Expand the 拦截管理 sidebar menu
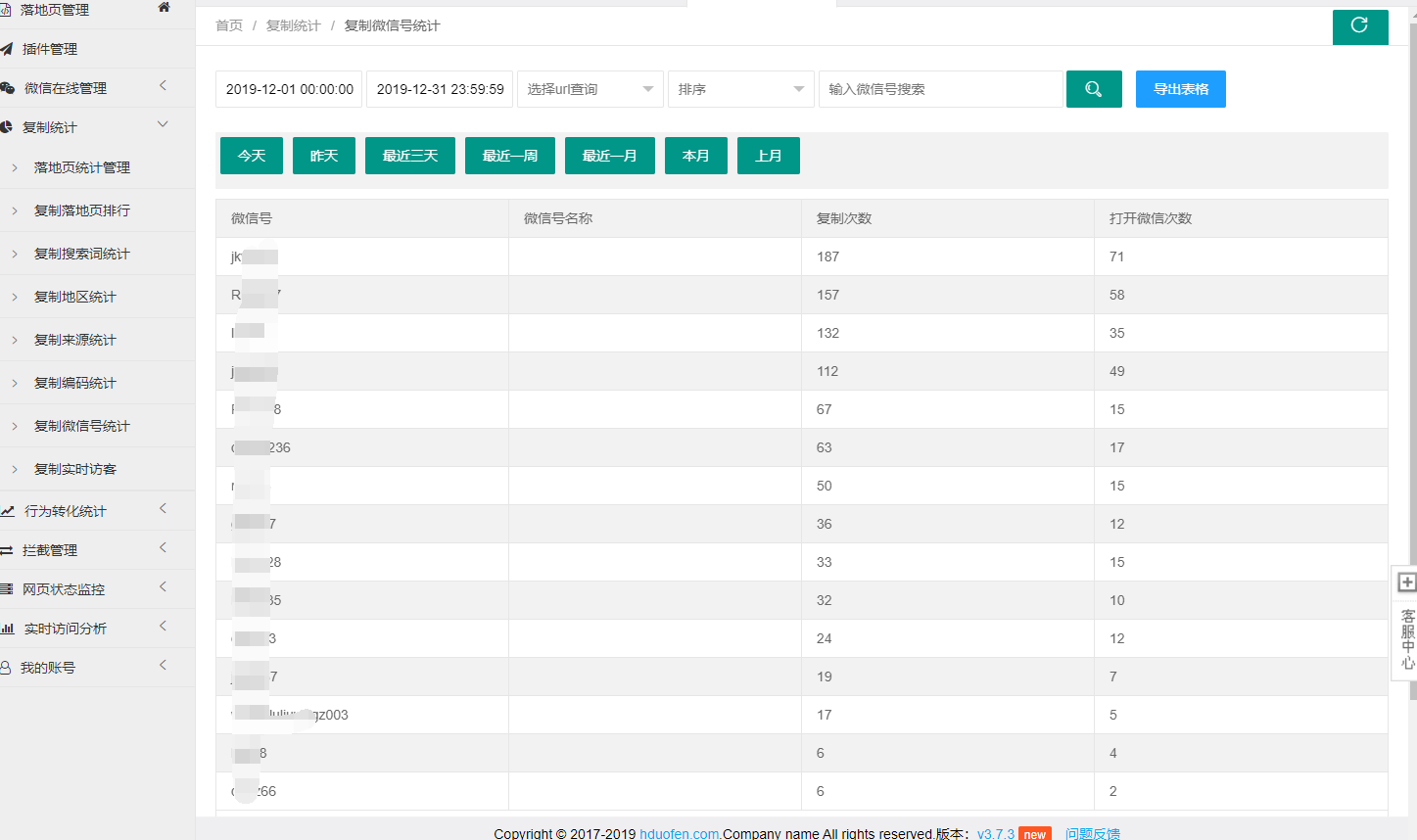 click(98, 550)
